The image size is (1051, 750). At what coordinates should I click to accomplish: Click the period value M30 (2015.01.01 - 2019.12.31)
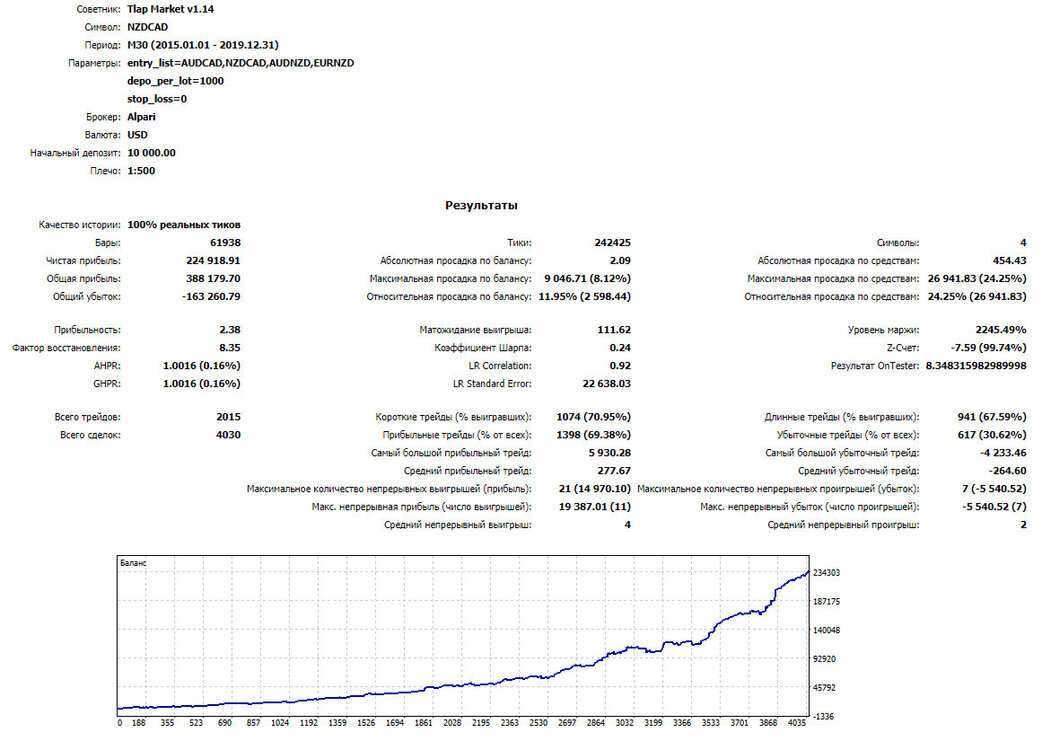[x=202, y=45]
